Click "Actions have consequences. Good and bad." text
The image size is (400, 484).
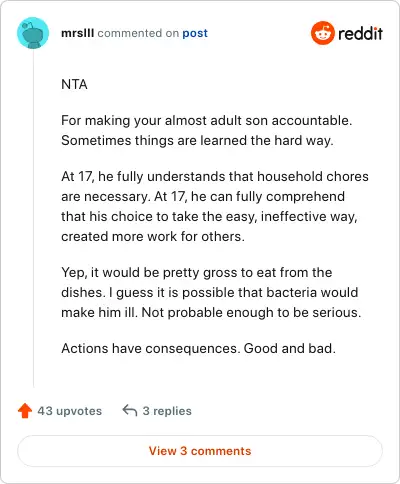click(199, 348)
